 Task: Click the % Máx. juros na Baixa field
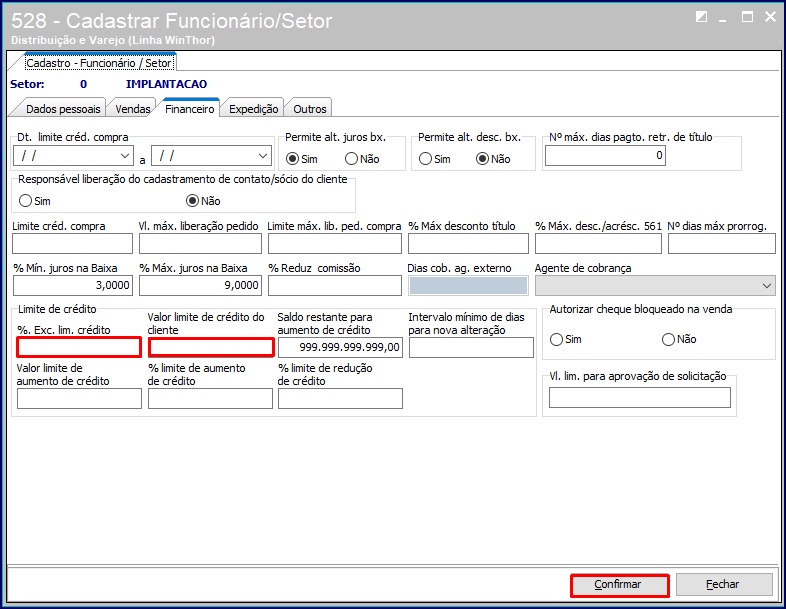[200, 285]
